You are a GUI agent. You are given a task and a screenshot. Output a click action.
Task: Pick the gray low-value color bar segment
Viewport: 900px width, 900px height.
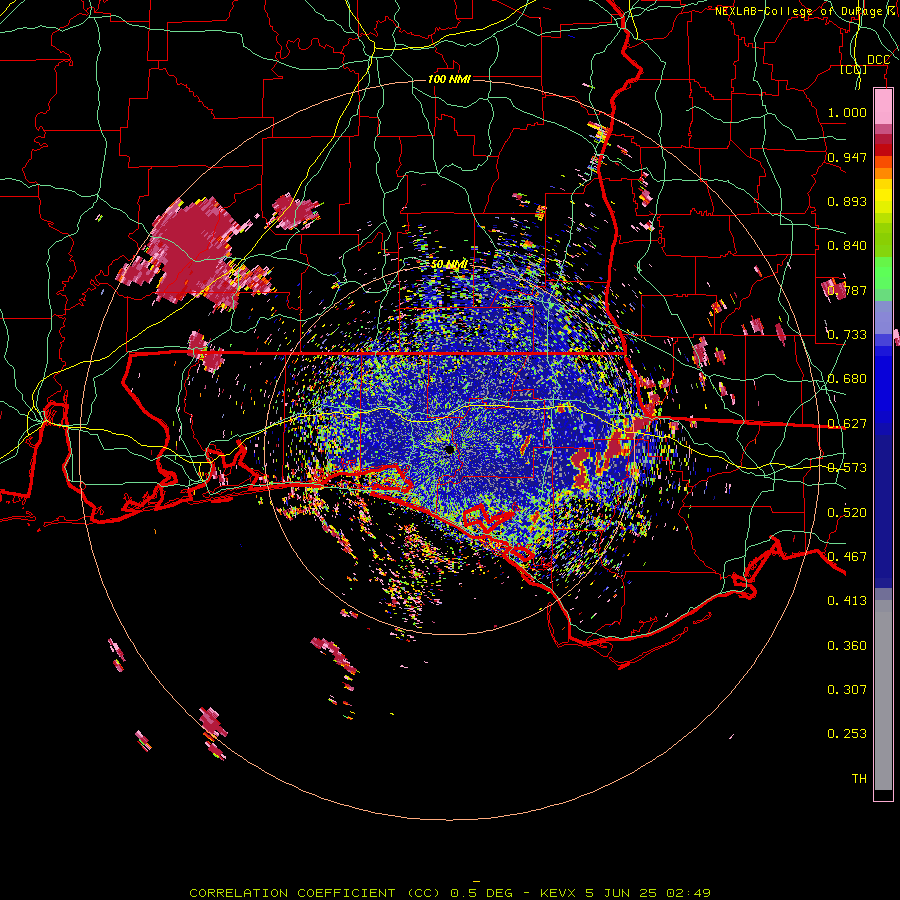pos(883,695)
